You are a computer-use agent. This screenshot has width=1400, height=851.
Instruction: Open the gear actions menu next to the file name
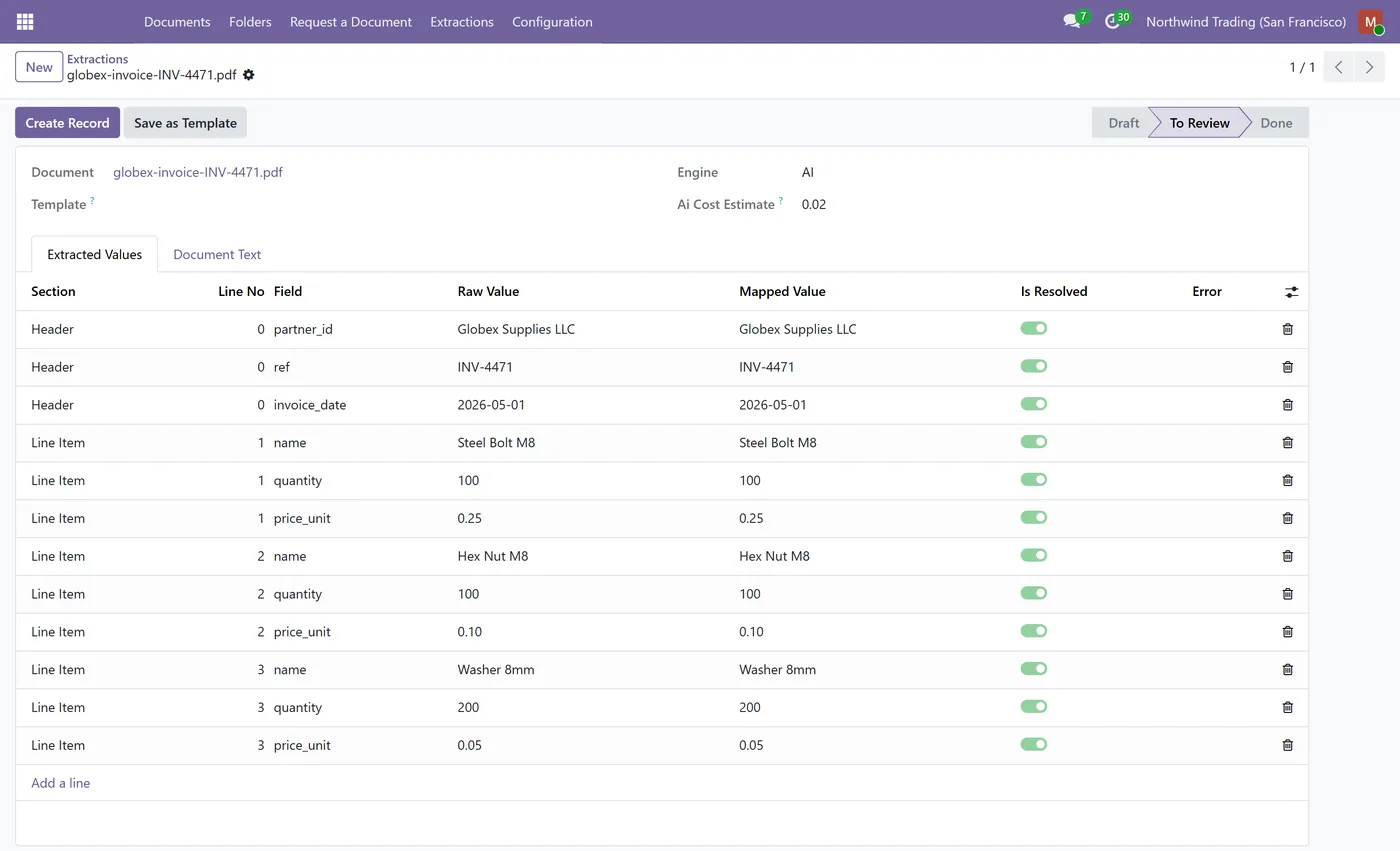249,75
